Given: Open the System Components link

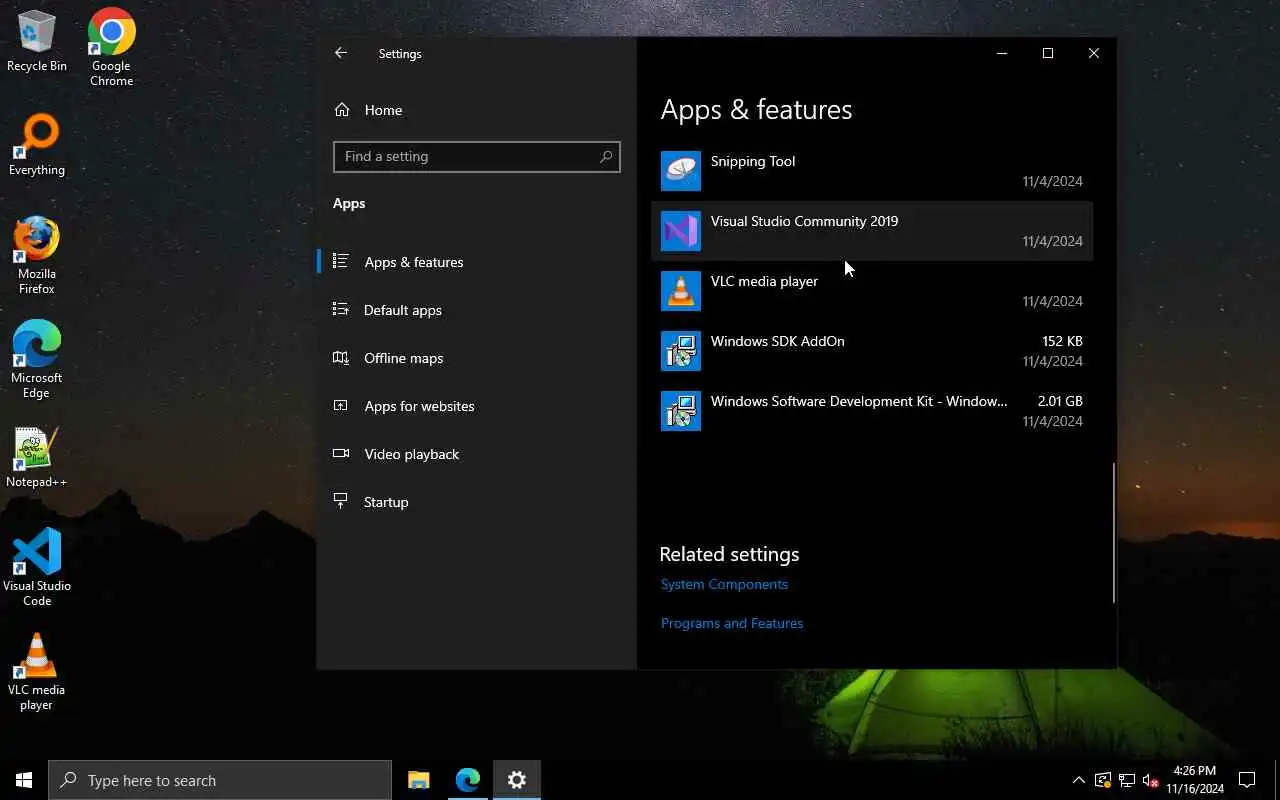Looking at the screenshot, I should 724,584.
